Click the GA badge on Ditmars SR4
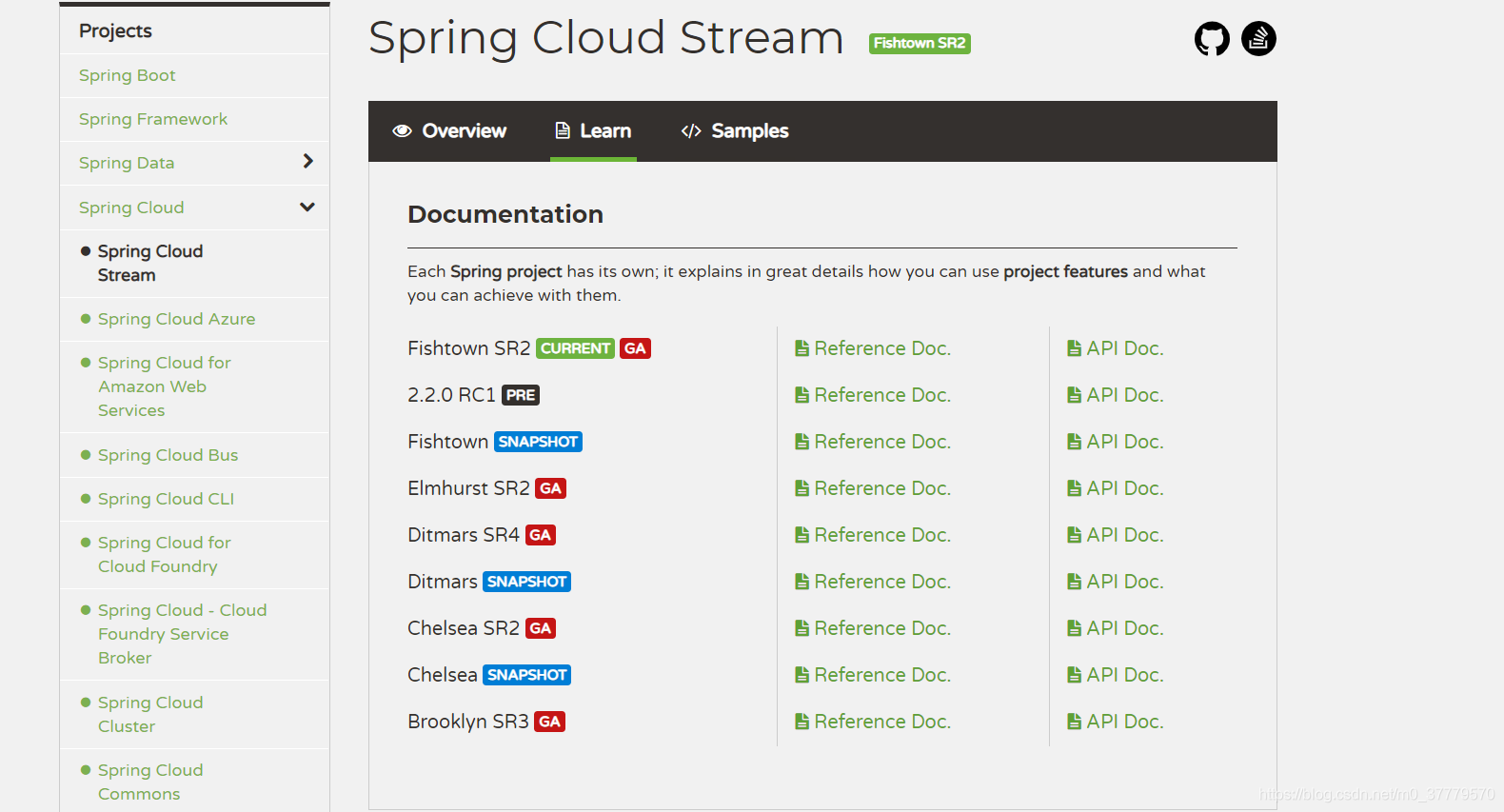Screen dimensions: 1504x812 coord(540,535)
